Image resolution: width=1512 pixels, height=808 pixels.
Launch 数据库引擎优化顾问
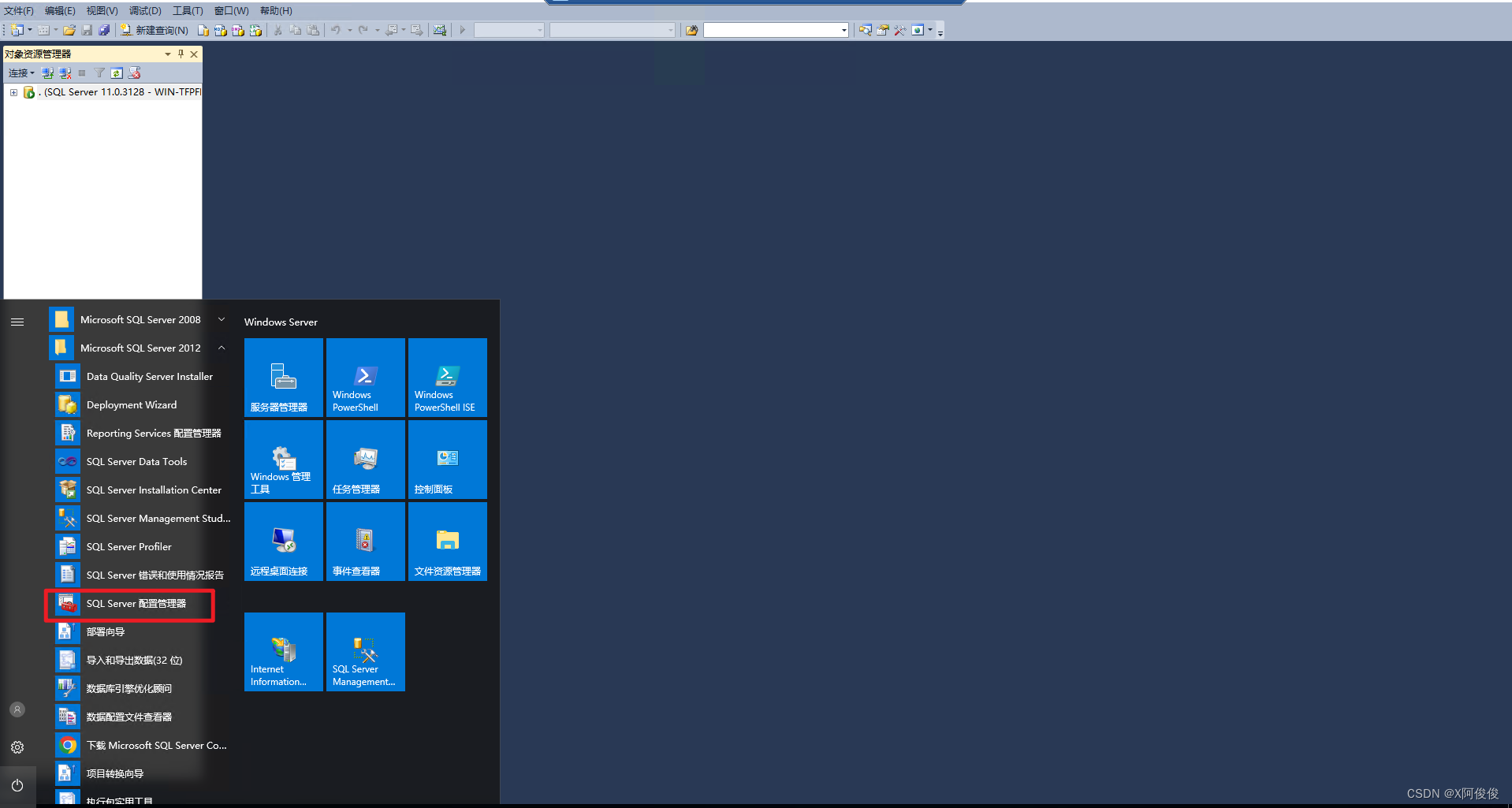click(x=143, y=688)
